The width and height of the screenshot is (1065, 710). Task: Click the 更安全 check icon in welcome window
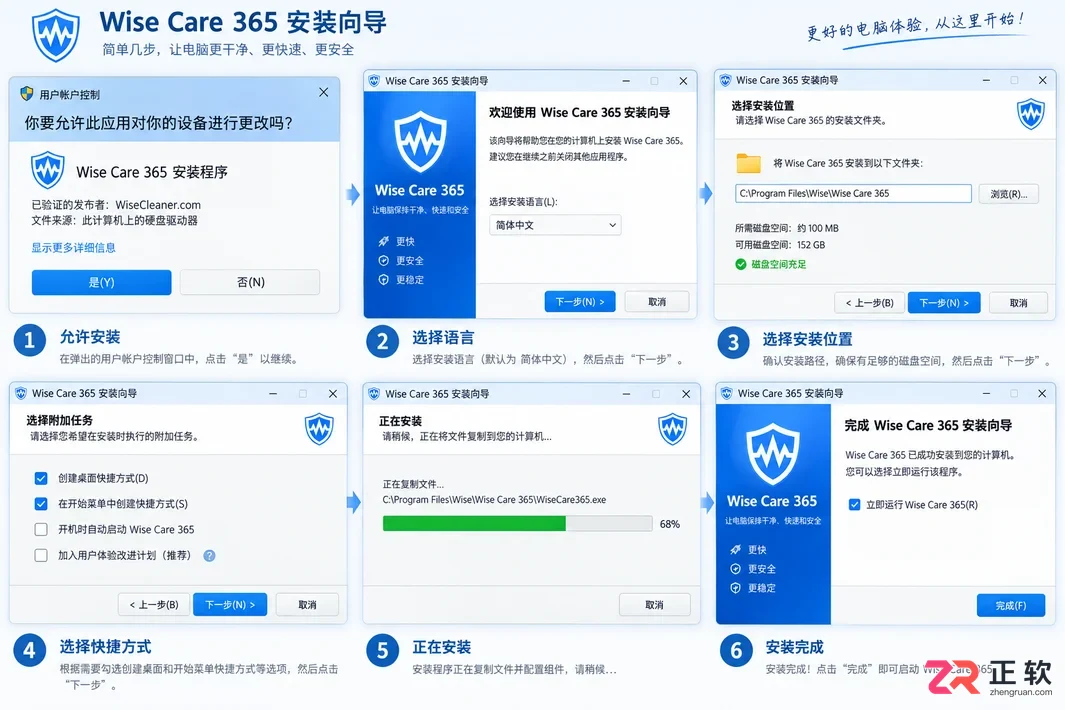384,260
